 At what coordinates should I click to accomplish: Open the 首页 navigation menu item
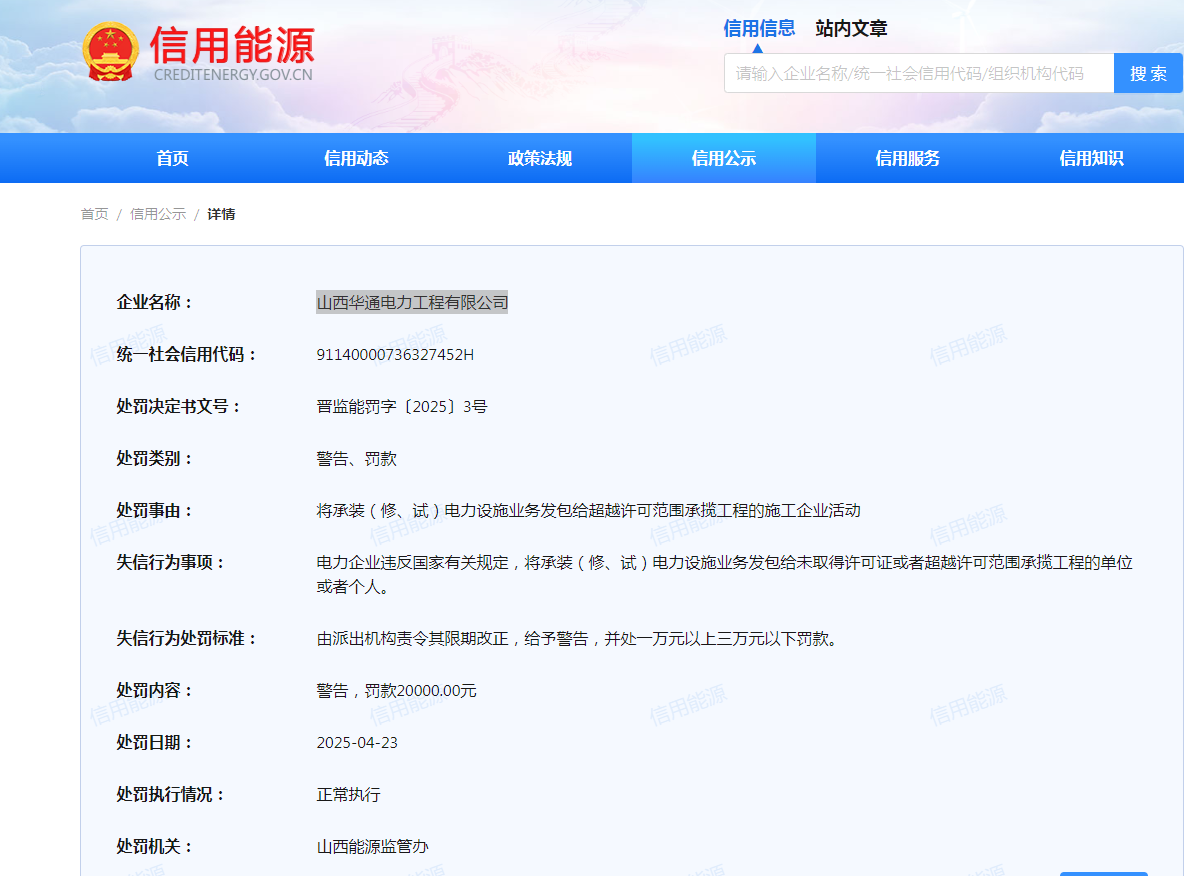(x=172, y=158)
